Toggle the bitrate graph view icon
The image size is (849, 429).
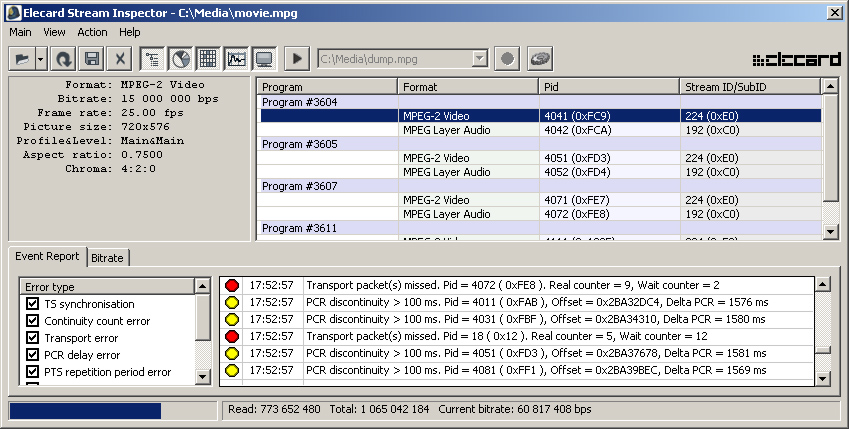[x=236, y=59]
